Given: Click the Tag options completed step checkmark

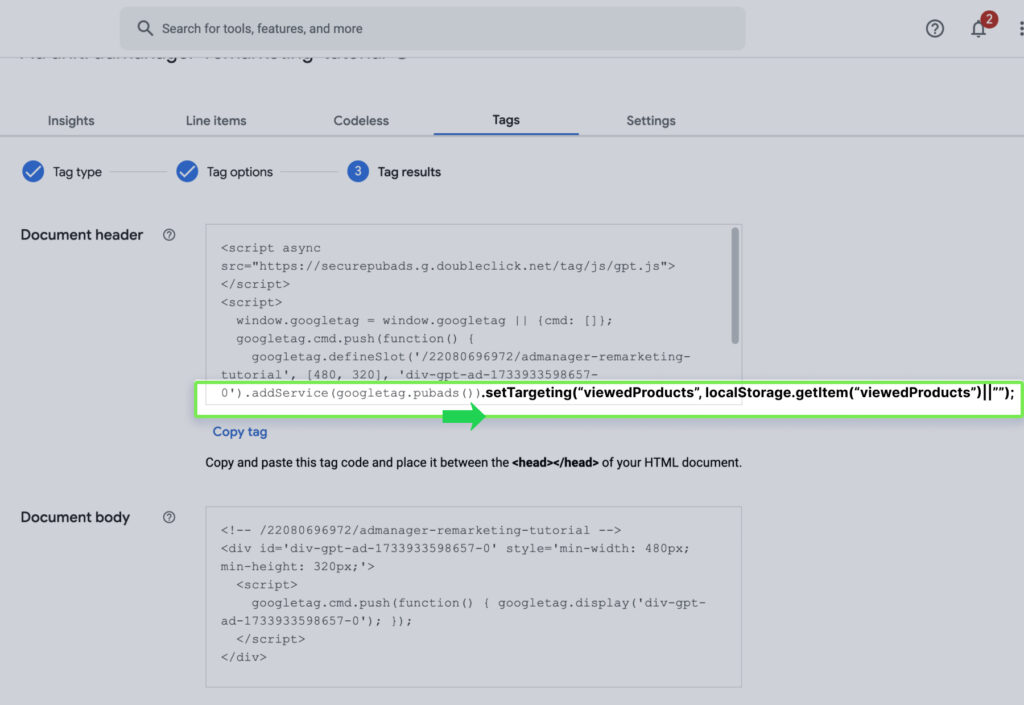Looking at the screenshot, I should click(x=187, y=171).
